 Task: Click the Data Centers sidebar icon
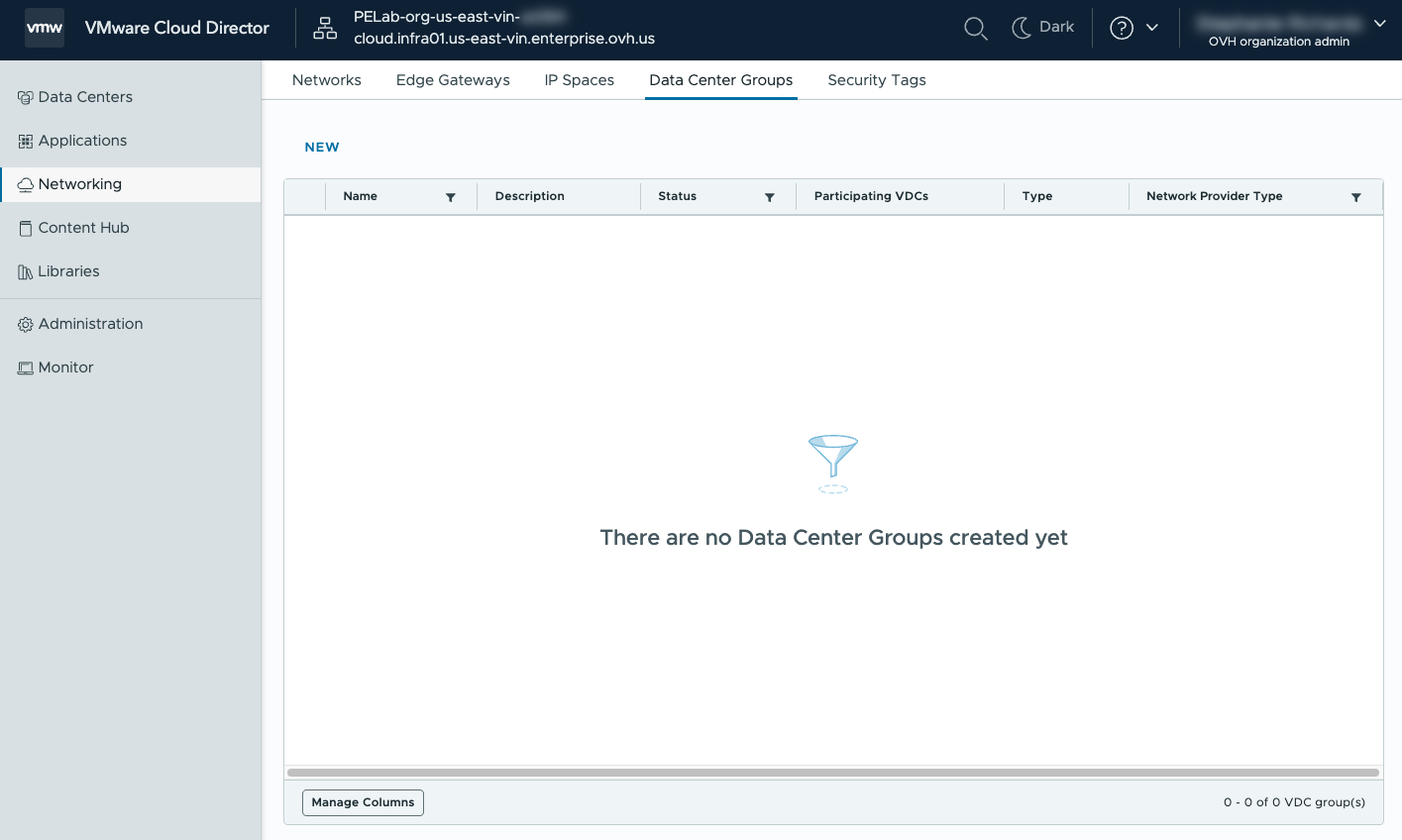26,98
